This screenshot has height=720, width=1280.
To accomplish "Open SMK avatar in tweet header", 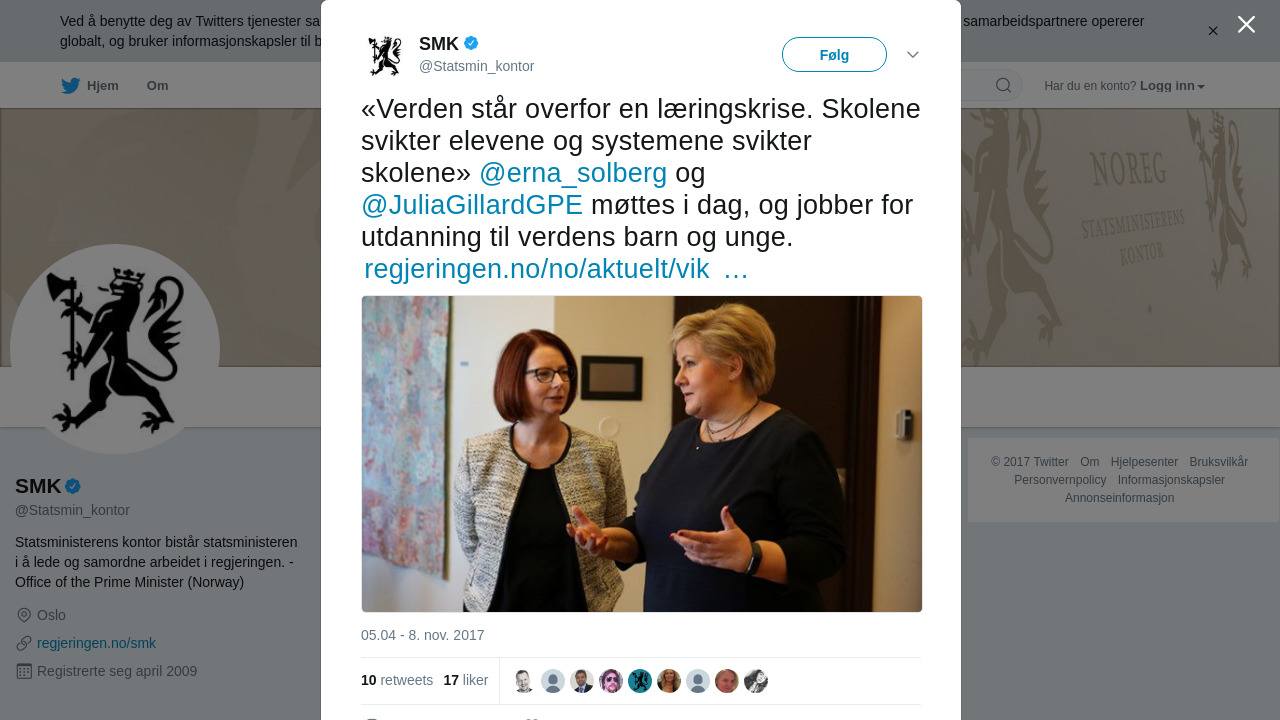I will click(x=385, y=55).
